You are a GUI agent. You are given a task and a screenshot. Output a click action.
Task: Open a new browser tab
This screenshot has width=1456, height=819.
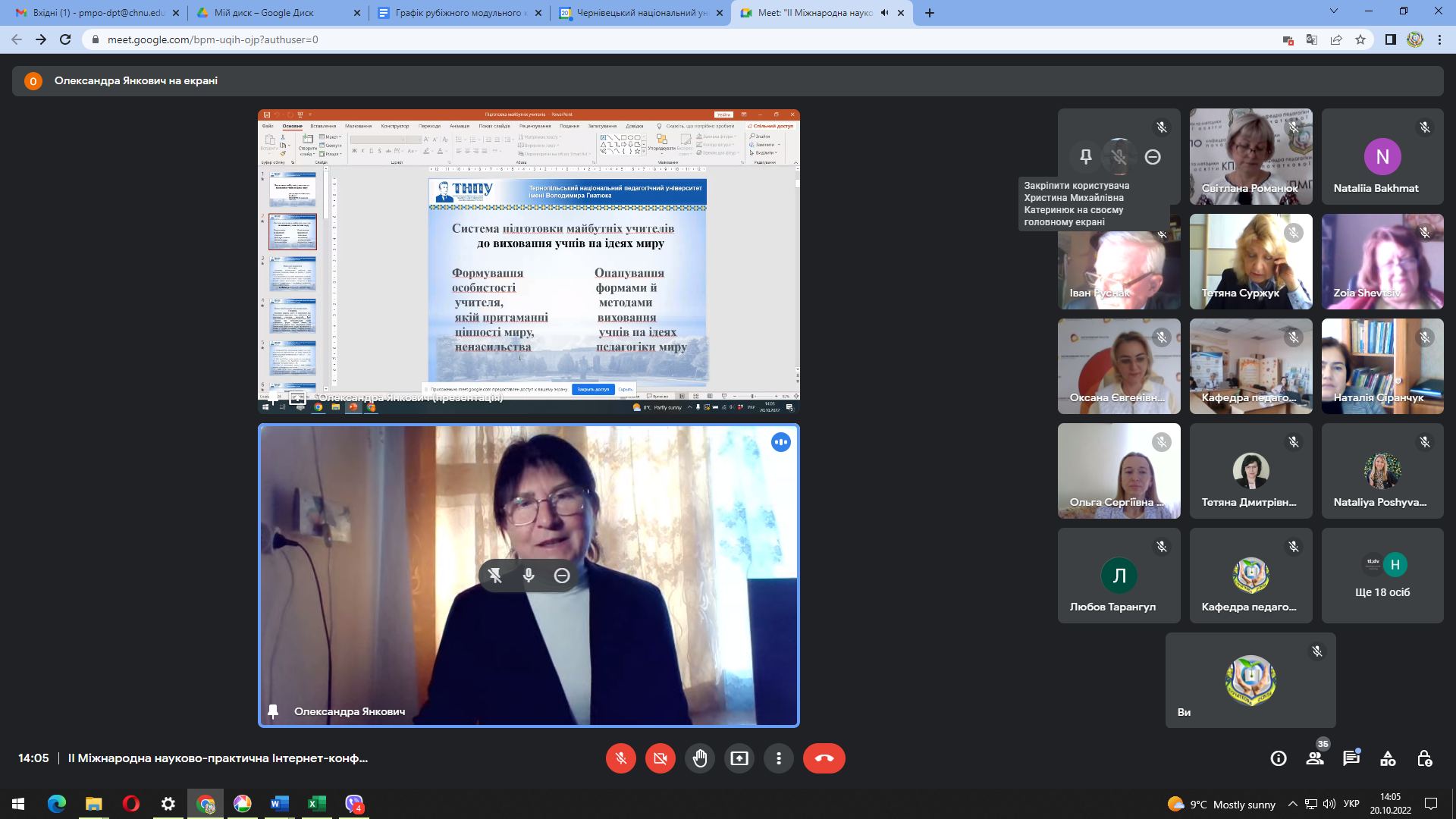coord(930,13)
